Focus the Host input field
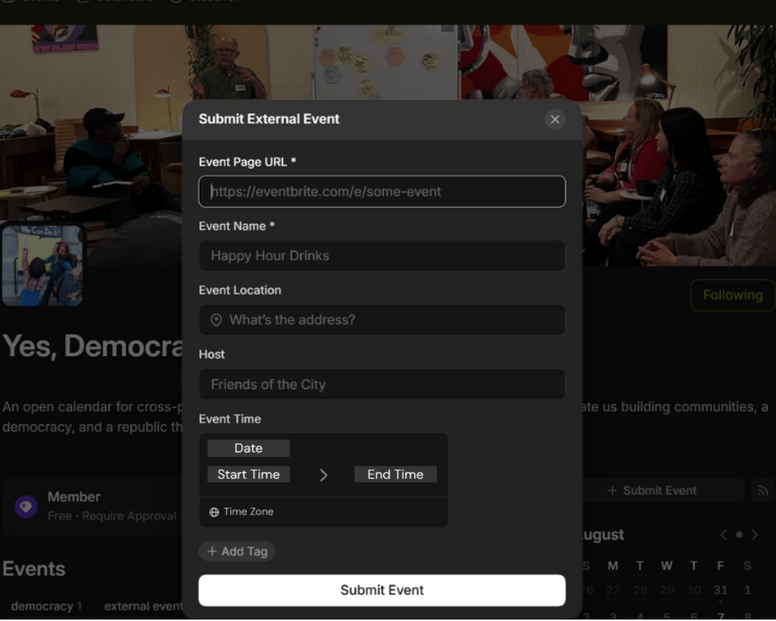Image resolution: width=776 pixels, height=621 pixels. (382, 384)
